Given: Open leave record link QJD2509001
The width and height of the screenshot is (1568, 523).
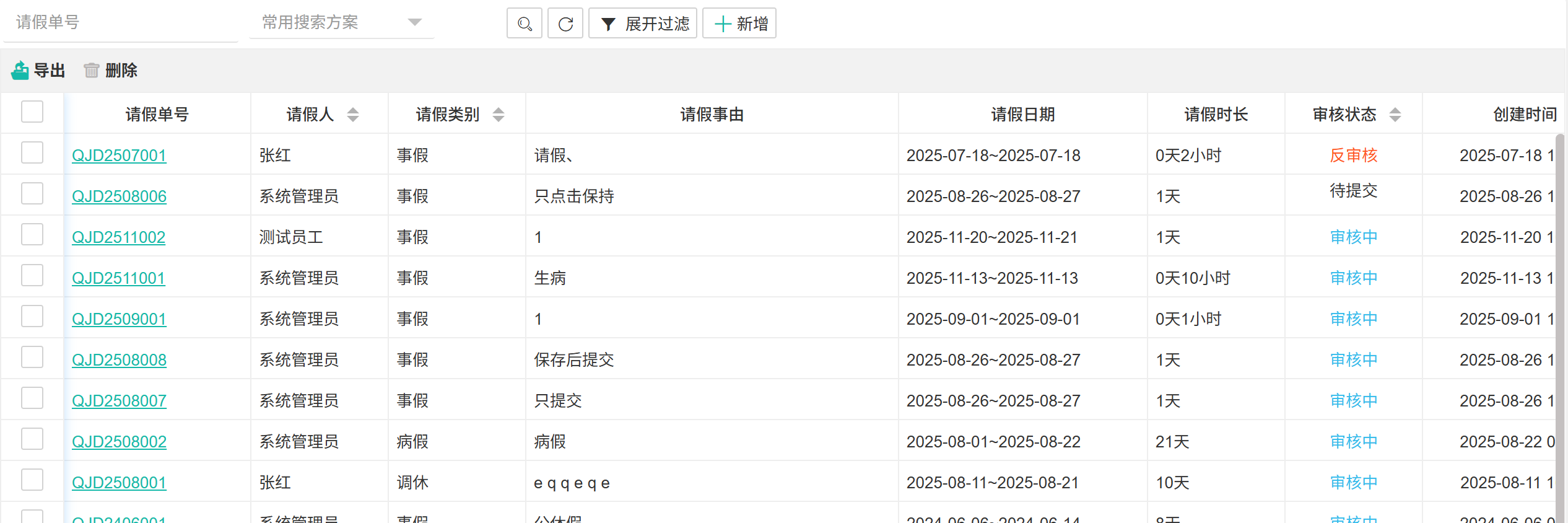Looking at the screenshot, I should point(119,319).
